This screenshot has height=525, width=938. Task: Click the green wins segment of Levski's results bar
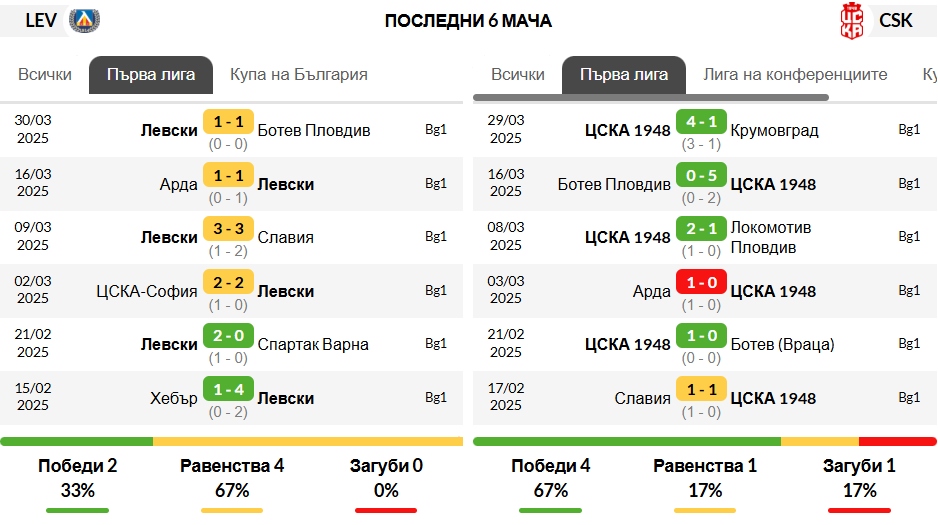(x=77, y=441)
